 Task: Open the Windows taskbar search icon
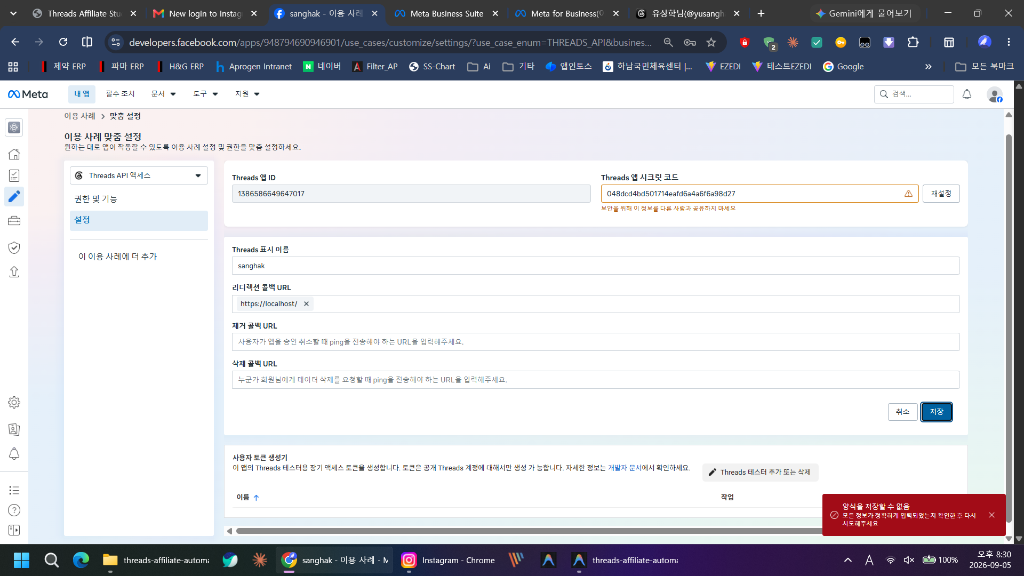click(52, 560)
